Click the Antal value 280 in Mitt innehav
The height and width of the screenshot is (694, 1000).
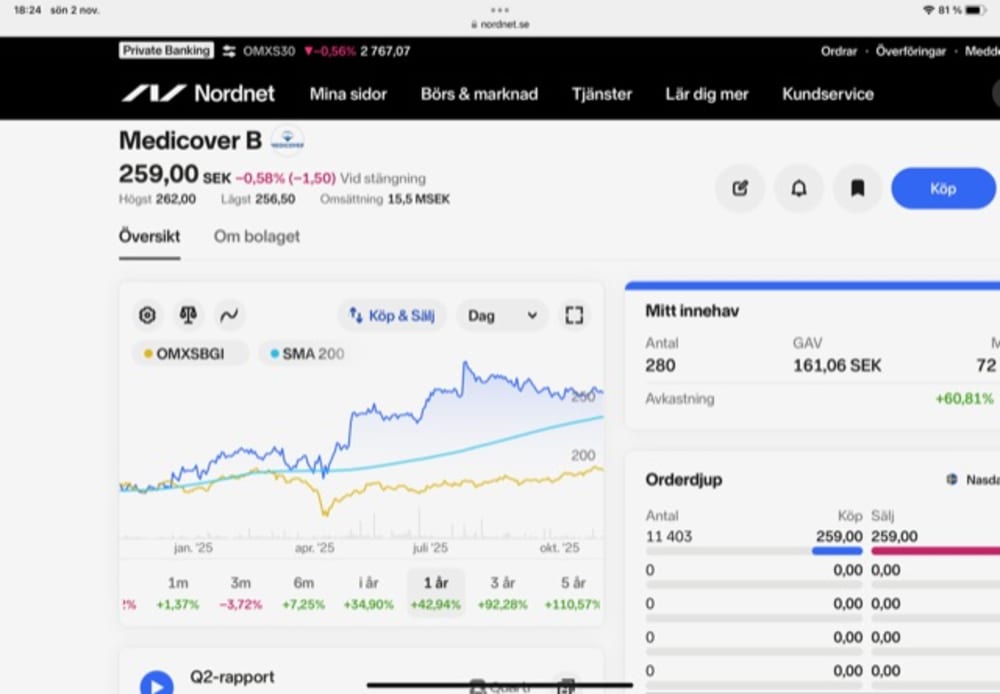pos(660,365)
